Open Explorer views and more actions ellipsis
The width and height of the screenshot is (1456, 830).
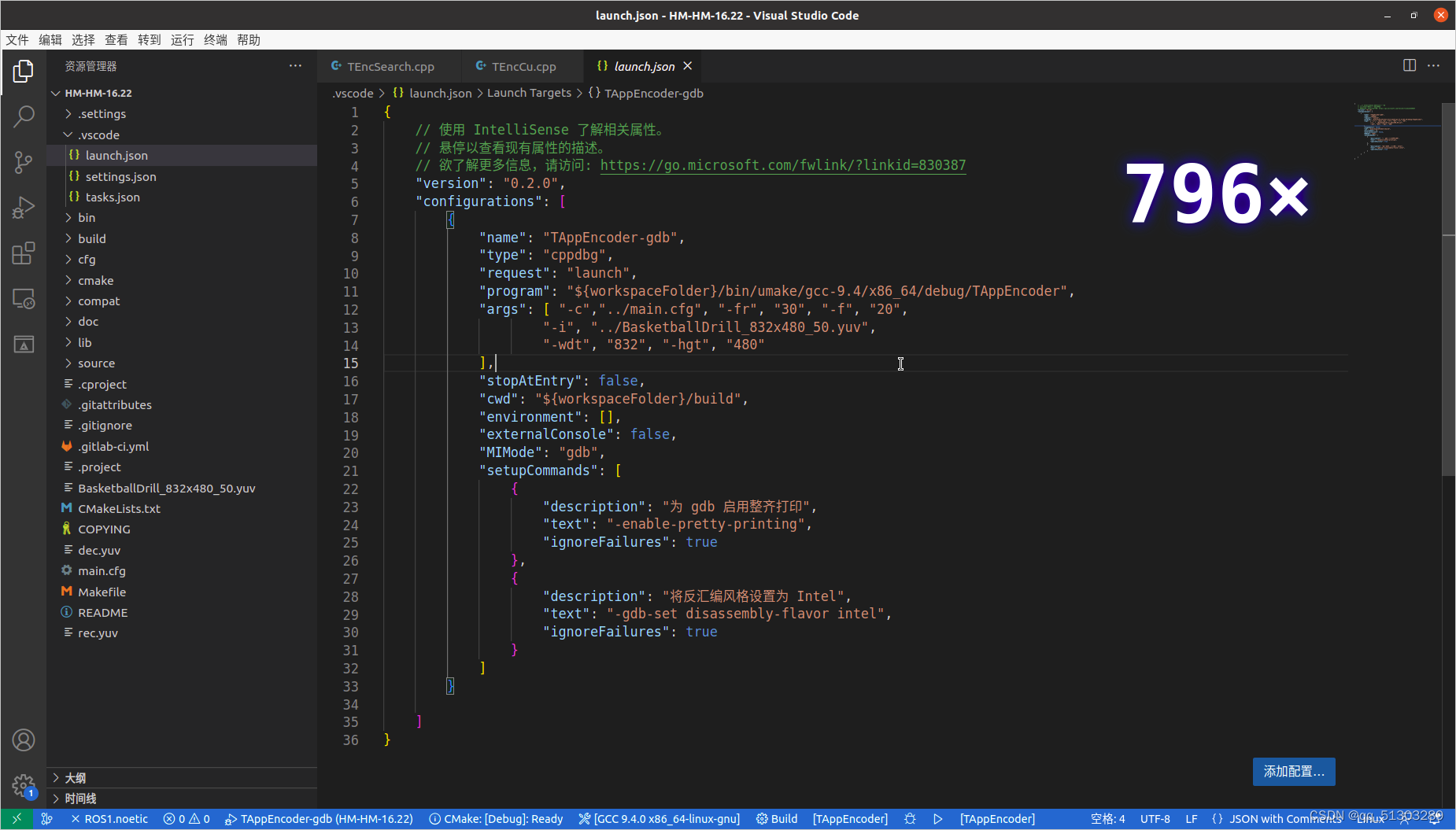tap(295, 66)
